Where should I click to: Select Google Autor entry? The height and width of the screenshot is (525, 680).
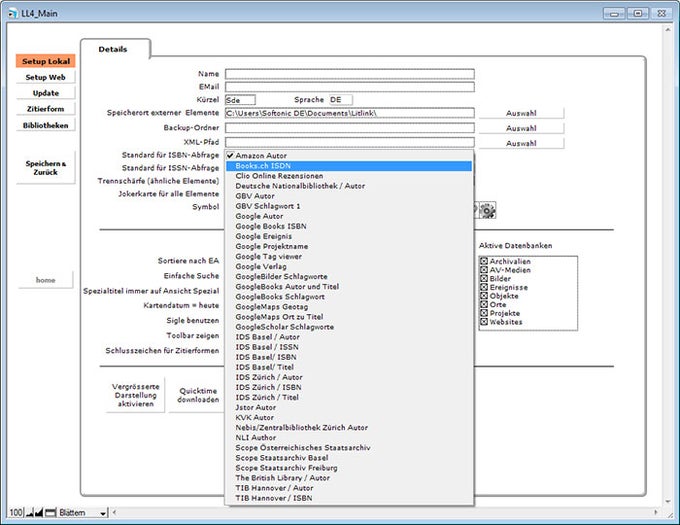click(x=349, y=216)
